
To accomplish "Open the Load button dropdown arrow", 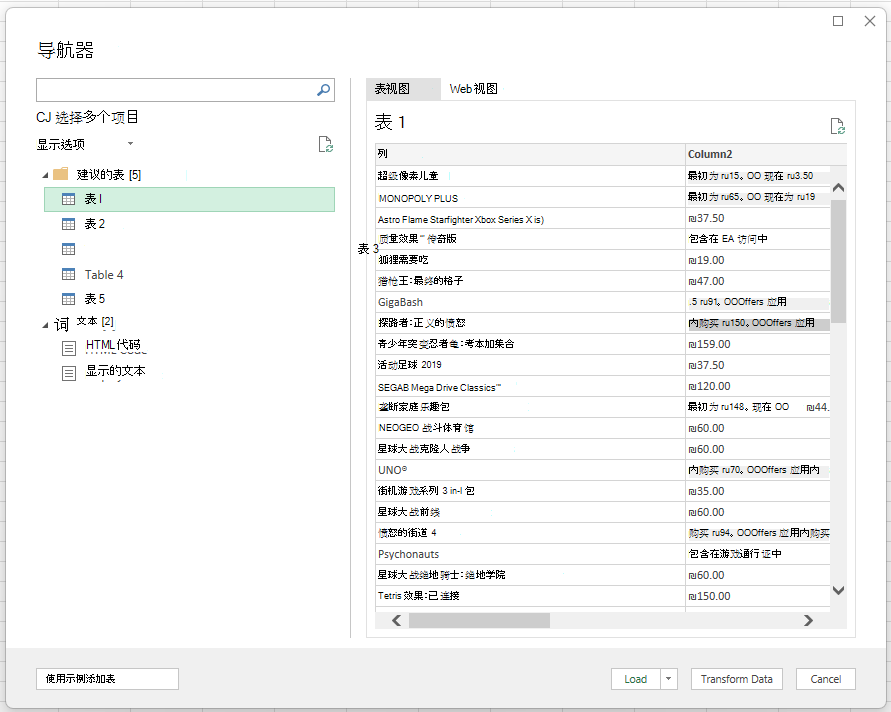I will coord(669,679).
